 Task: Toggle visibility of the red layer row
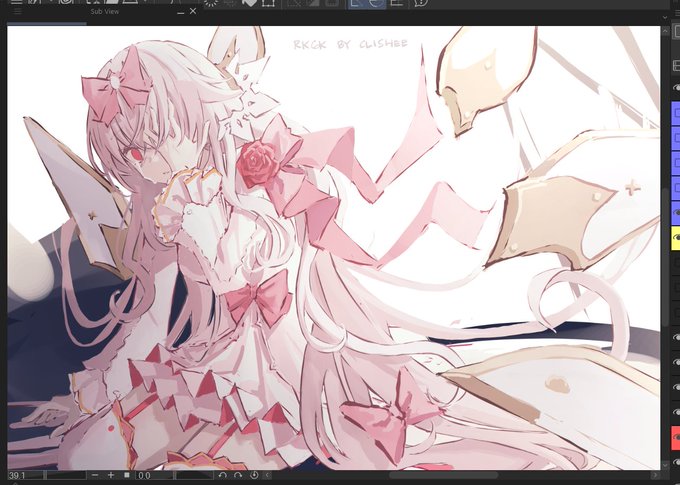[676, 438]
